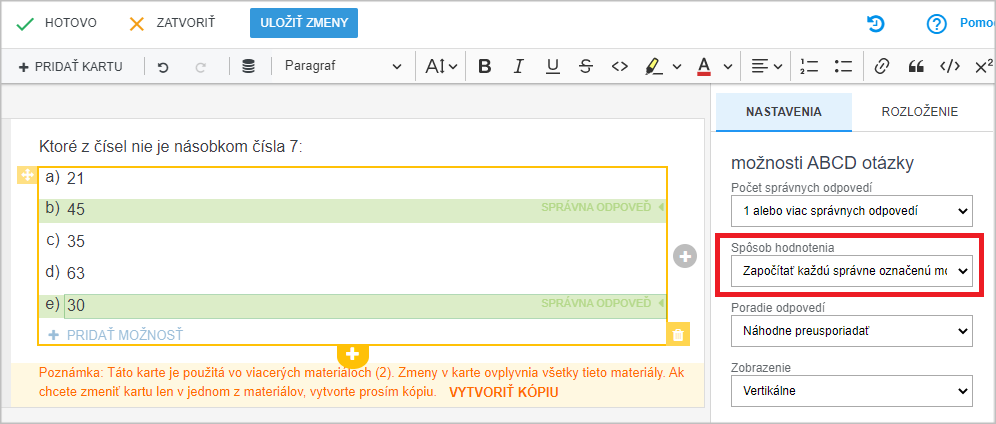Toggle strikethrough formatting
This screenshot has height=424, width=996.
pyautogui.click(x=586, y=66)
